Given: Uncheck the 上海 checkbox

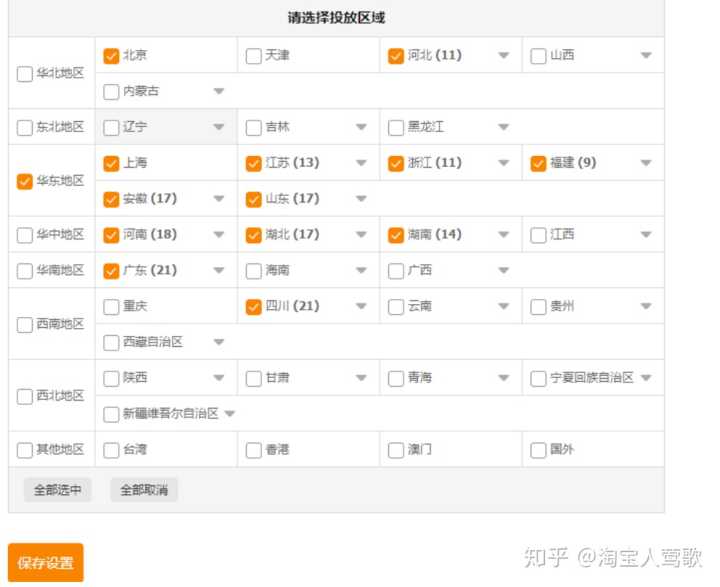Looking at the screenshot, I should tap(111, 163).
